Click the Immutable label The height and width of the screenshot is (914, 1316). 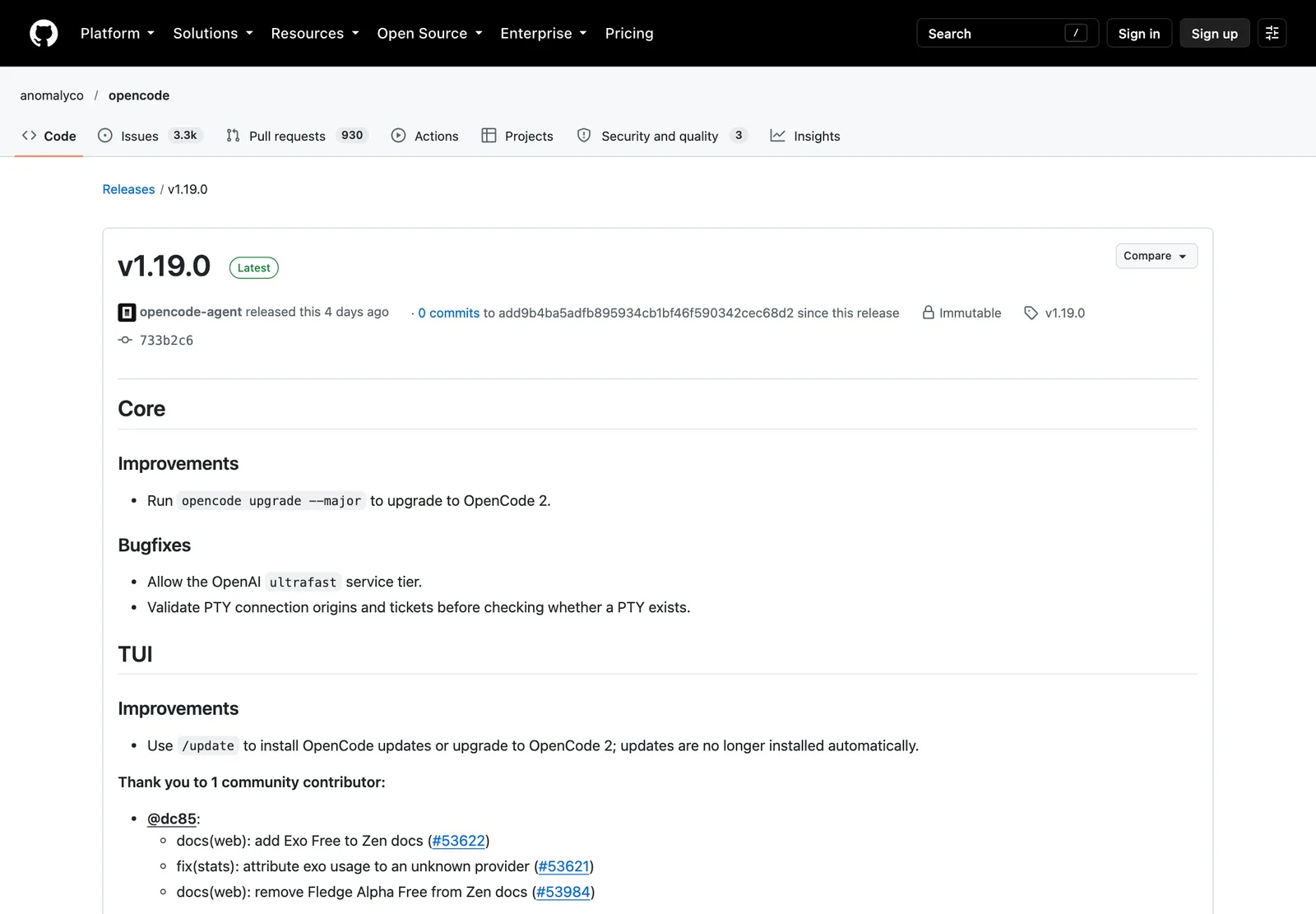(971, 313)
